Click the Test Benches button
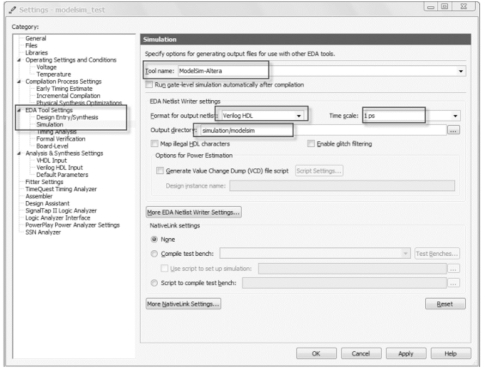The height and width of the screenshot is (369, 485). click(437, 254)
